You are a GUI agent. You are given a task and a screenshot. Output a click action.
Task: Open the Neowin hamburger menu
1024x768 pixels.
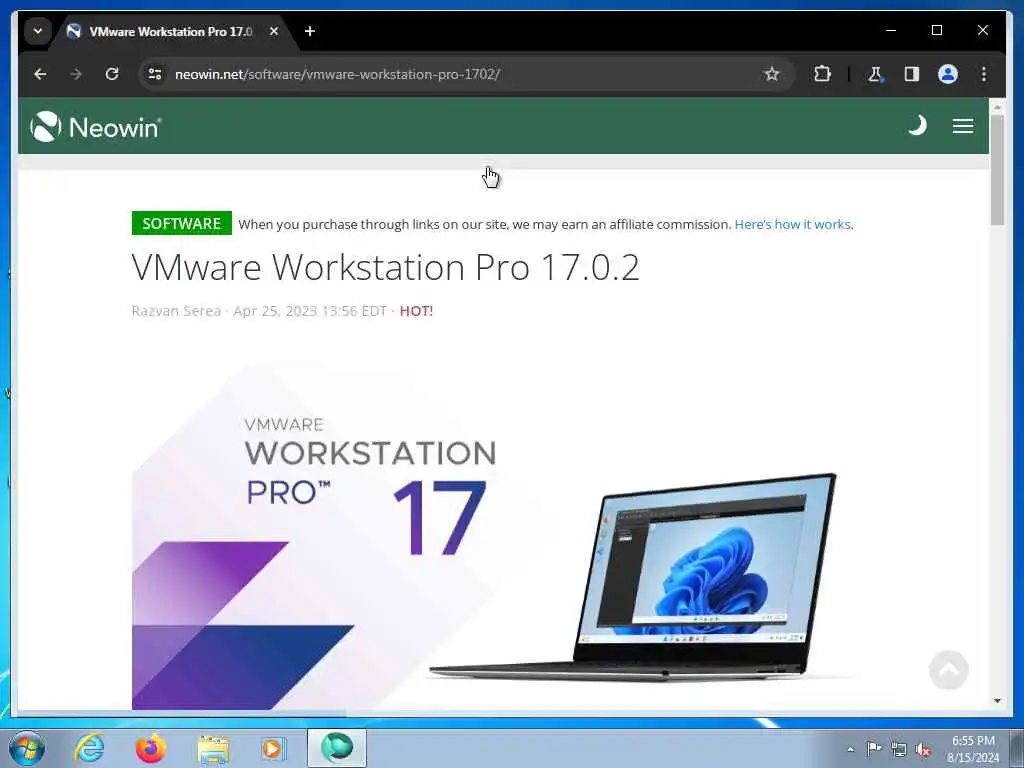[963, 125]
